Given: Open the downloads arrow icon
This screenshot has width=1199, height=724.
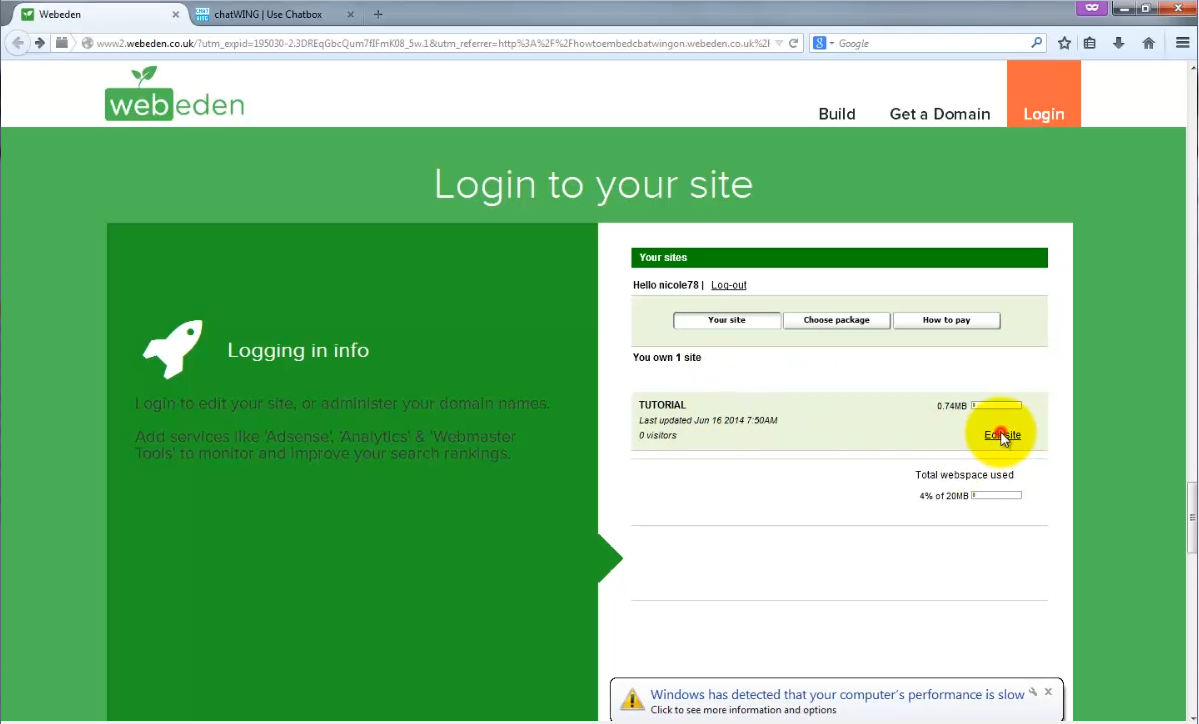Looking at the screenshot, I should [x=1119, y=44].
